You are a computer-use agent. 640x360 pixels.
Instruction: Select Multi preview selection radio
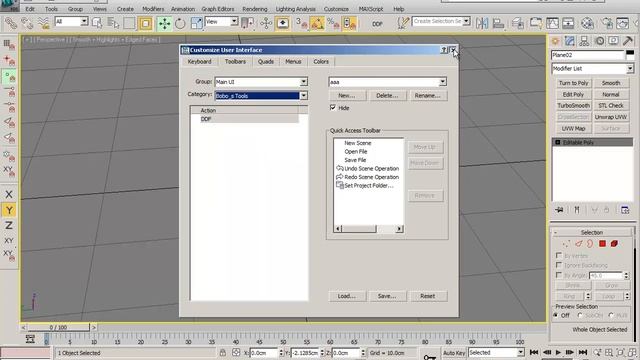pyautogui.click(x=611, y=316)
